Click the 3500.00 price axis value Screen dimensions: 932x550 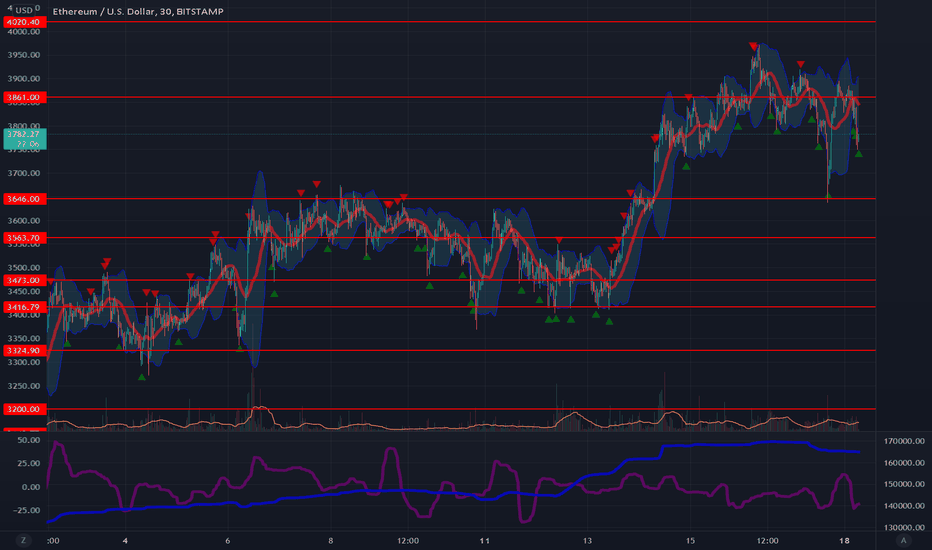24,268
